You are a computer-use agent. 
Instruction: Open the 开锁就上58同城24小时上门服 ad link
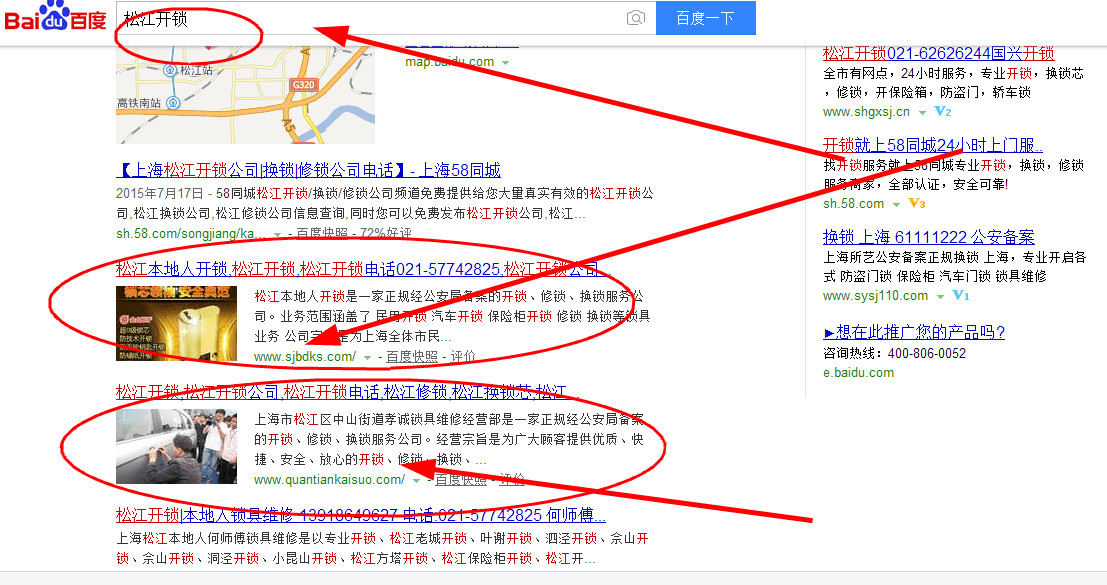click(x=933, y=145)
